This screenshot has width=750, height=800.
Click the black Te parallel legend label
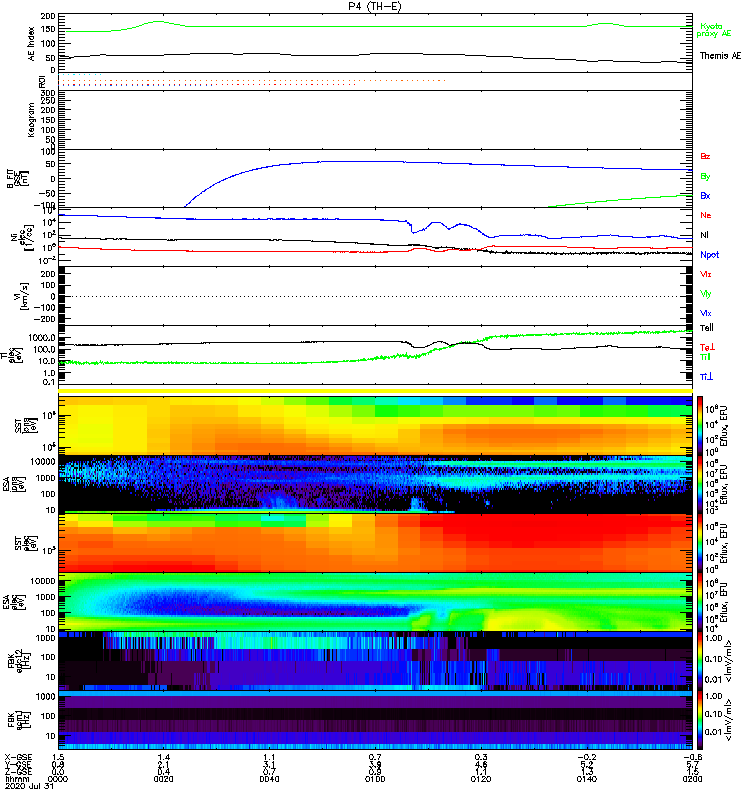(x=706, y=328)
